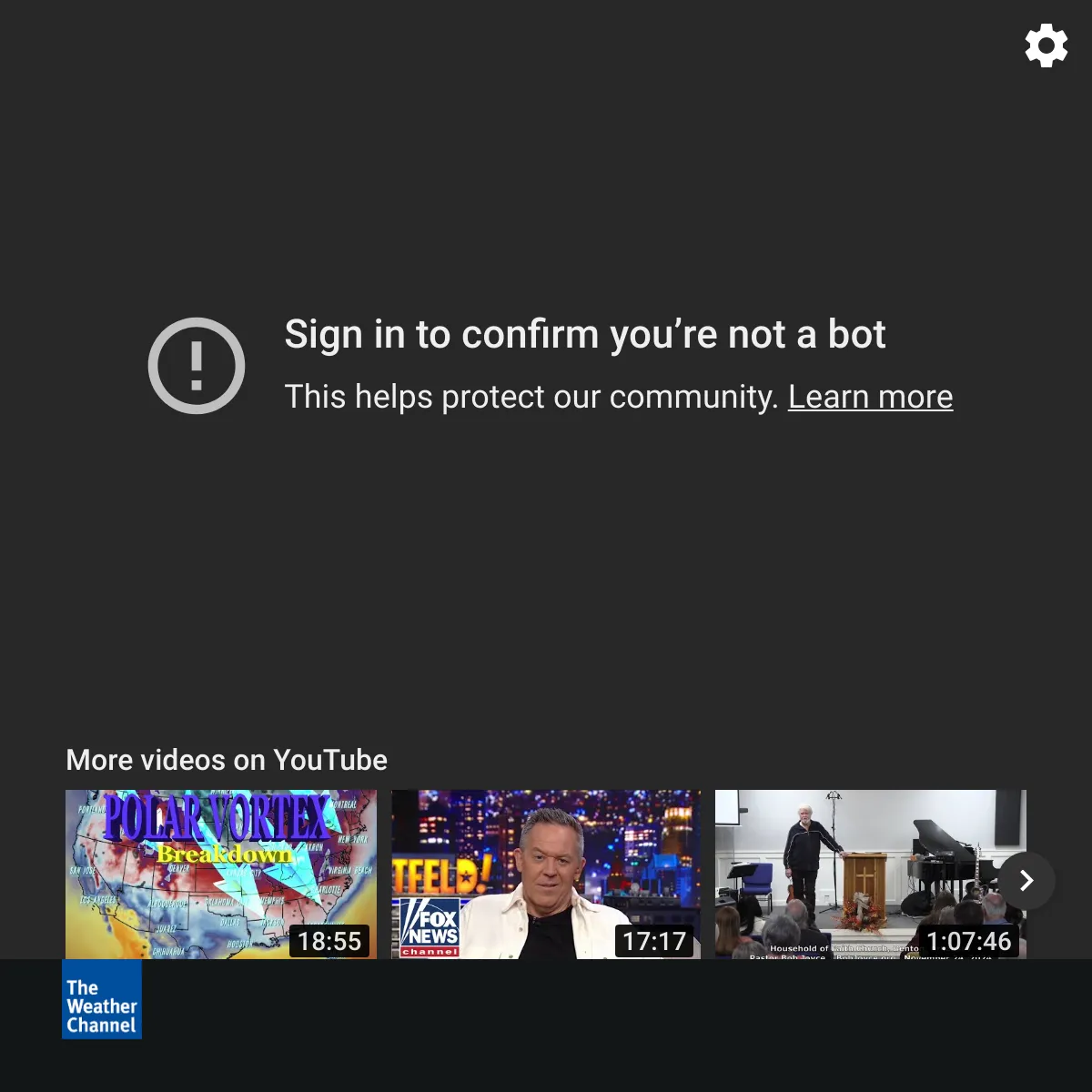Open the church sermon video thumbnail
The height and width of the screenshot is (1092, 1092).
click(871, 875)
